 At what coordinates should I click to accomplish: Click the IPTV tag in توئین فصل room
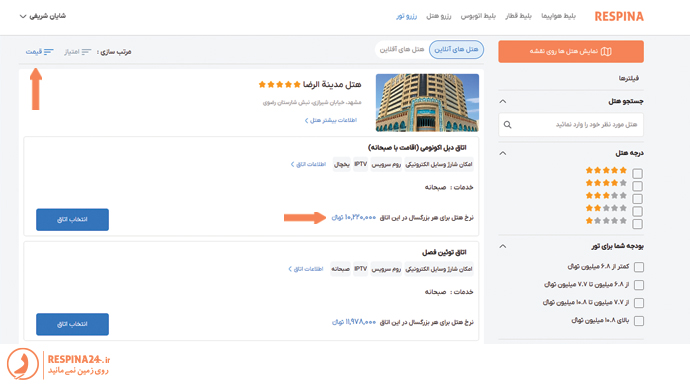(360, 269)
